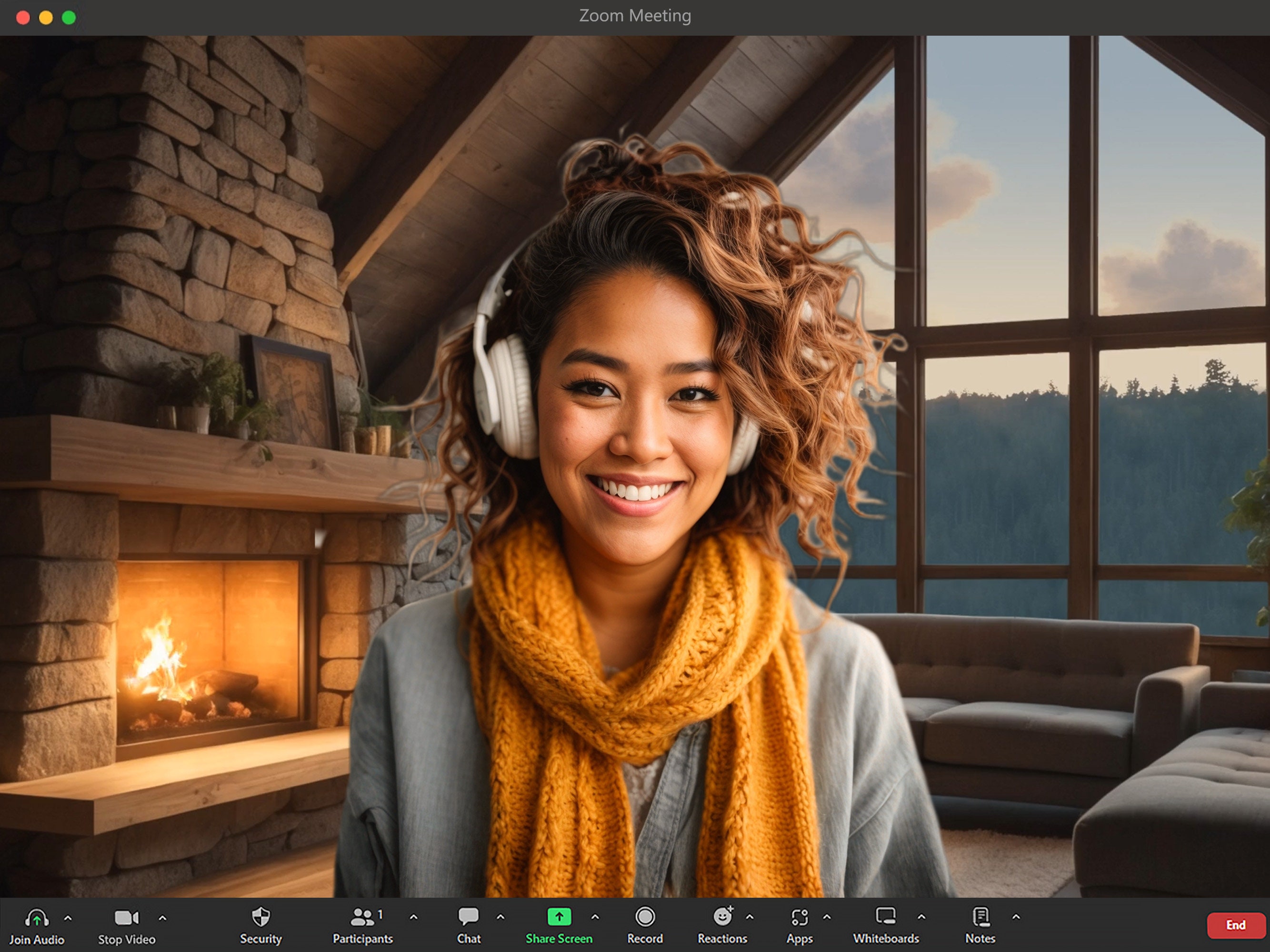Begin recording the meeting

[645, 918]
